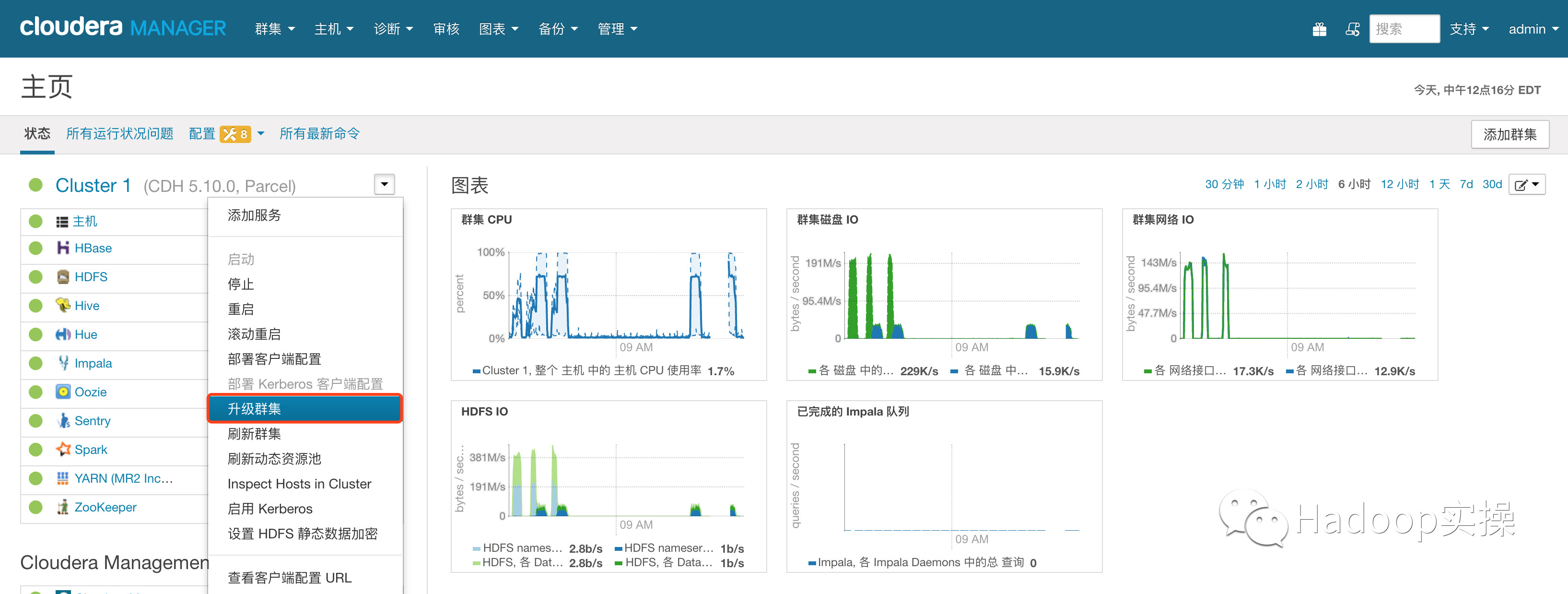Viewport: 1568px width, 594px height.
Task: Open the 诊断 top menu
Action: point(393,29)
